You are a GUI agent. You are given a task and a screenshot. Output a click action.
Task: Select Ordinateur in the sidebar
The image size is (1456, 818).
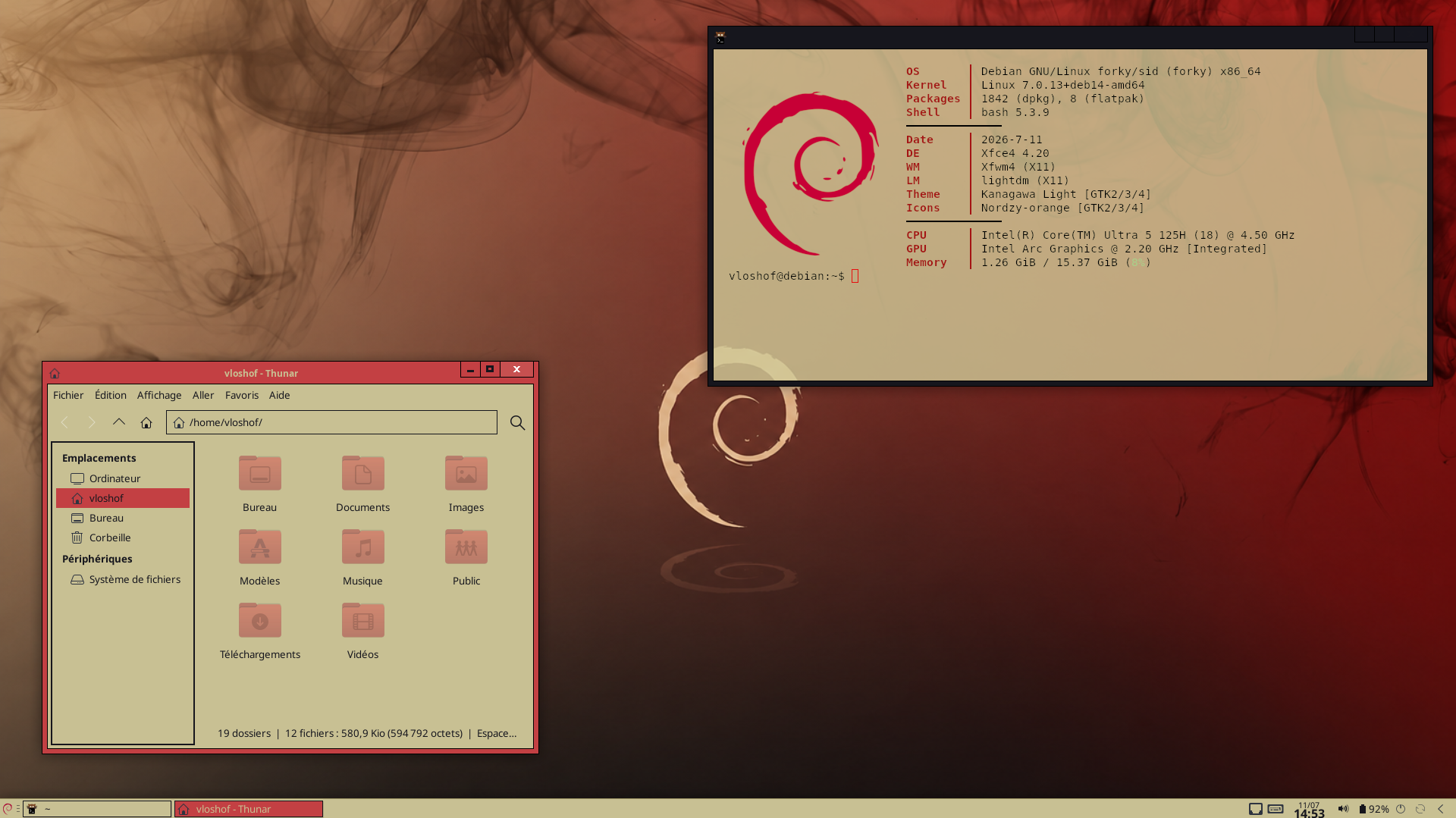[123, 478]
